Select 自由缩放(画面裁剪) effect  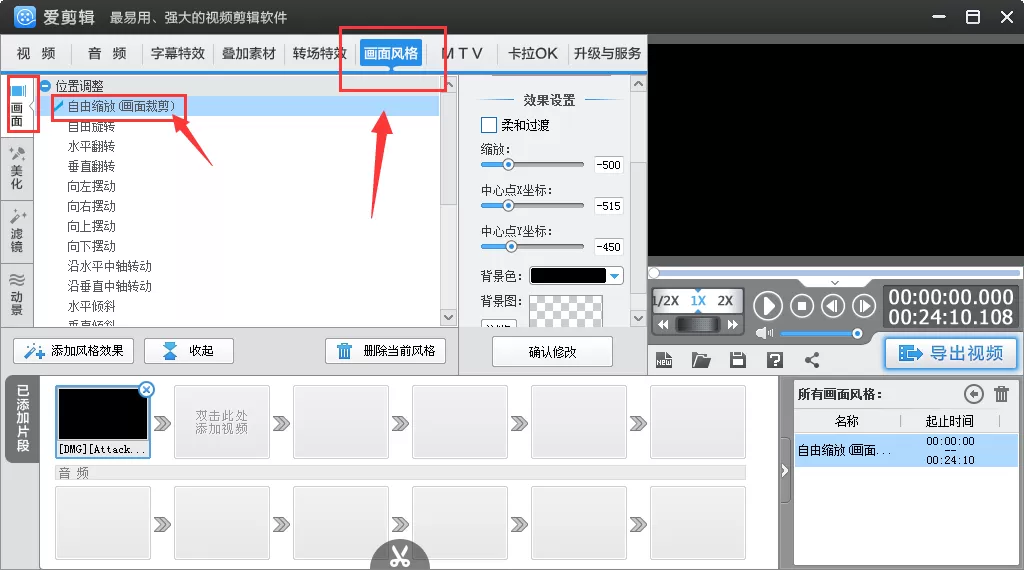[x=121, y=106]
